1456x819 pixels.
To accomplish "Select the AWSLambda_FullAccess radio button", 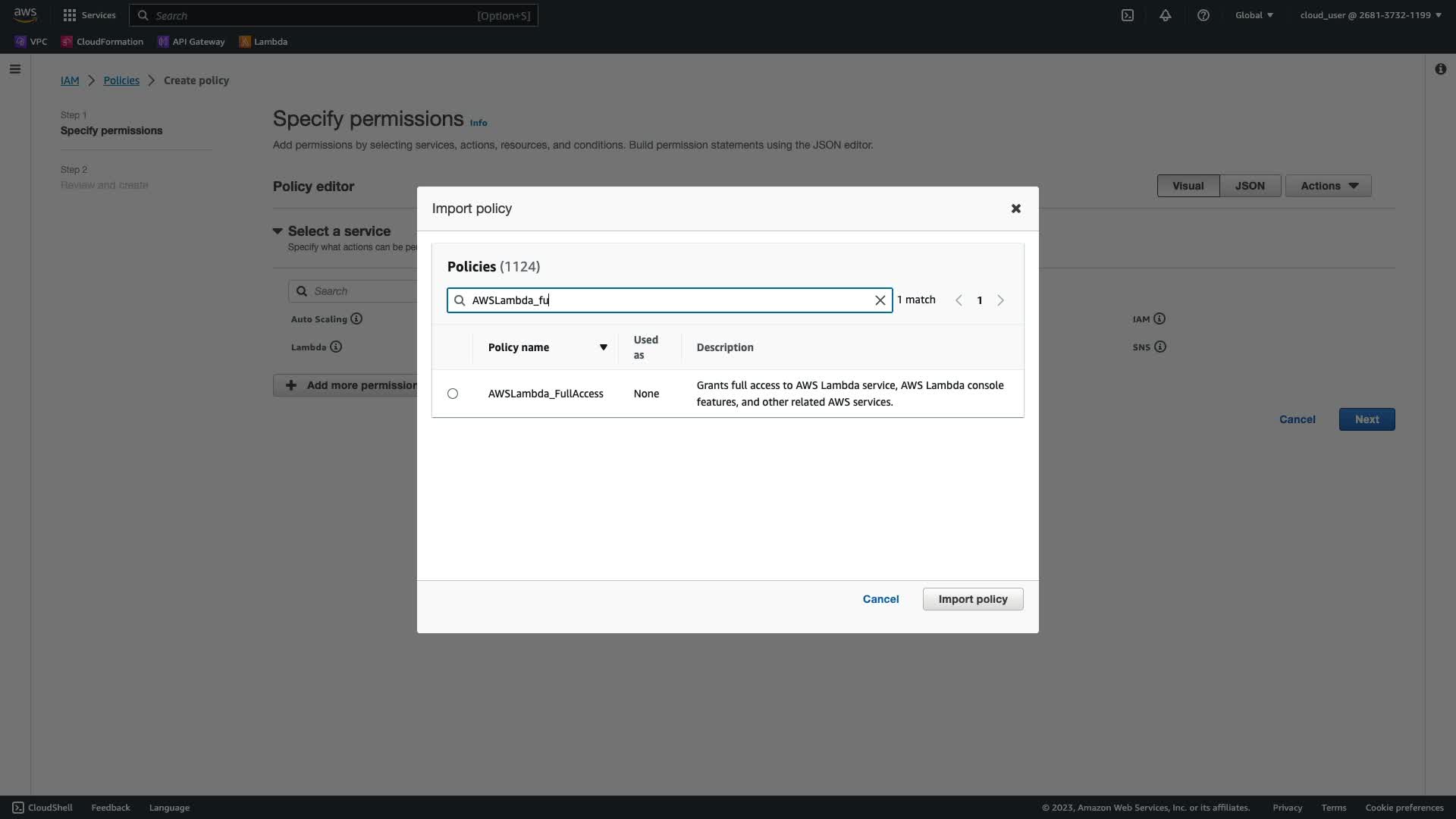I will coord(453,394).
